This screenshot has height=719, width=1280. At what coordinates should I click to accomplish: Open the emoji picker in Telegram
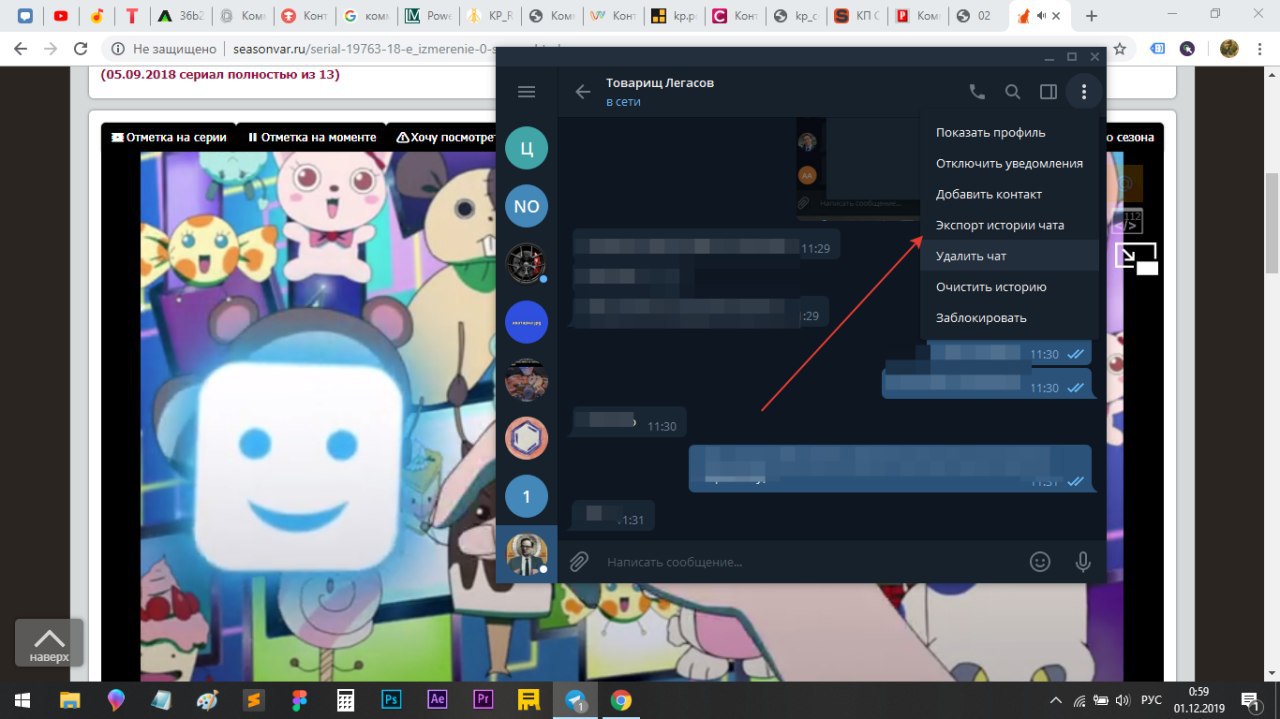coord(1040,562)
